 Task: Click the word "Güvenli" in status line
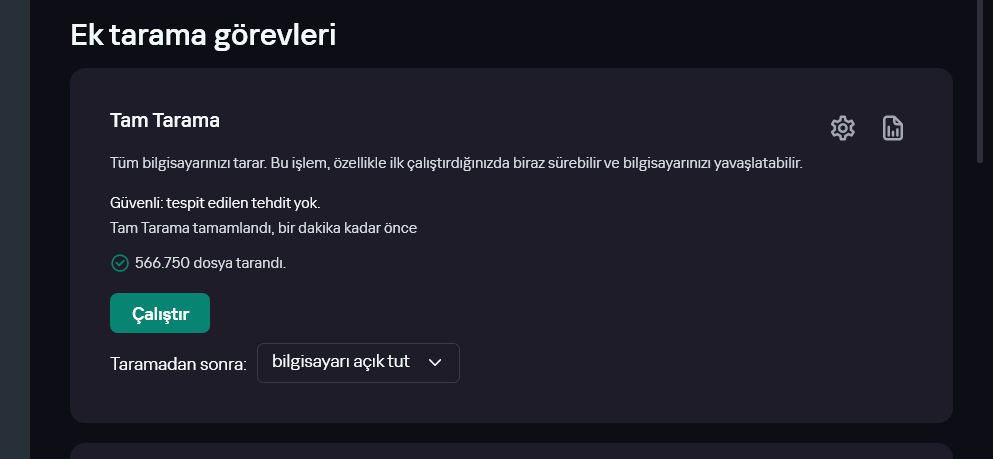click(x=135, y=202)
